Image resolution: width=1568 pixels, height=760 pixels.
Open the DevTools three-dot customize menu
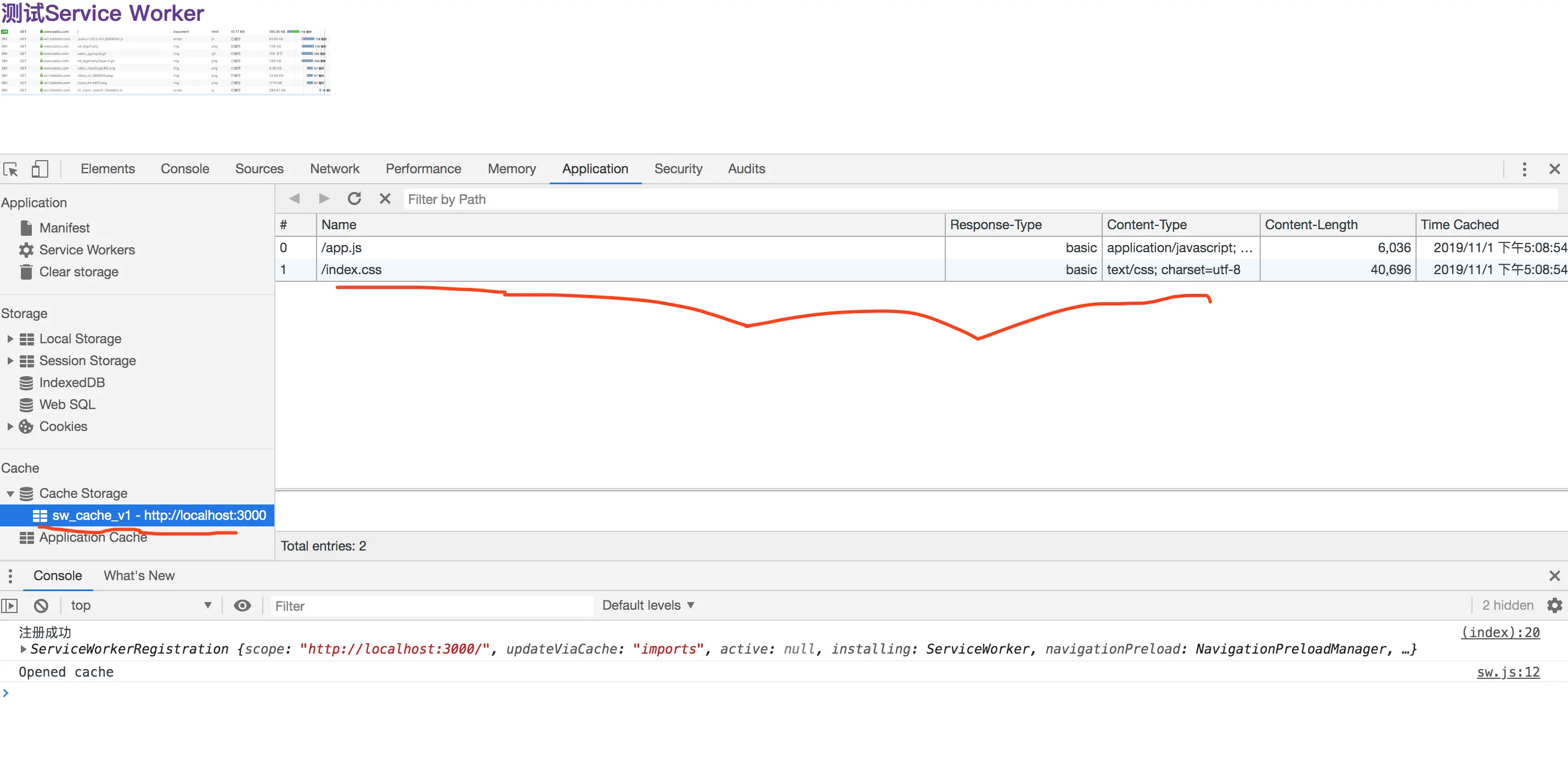point(1524,169)
